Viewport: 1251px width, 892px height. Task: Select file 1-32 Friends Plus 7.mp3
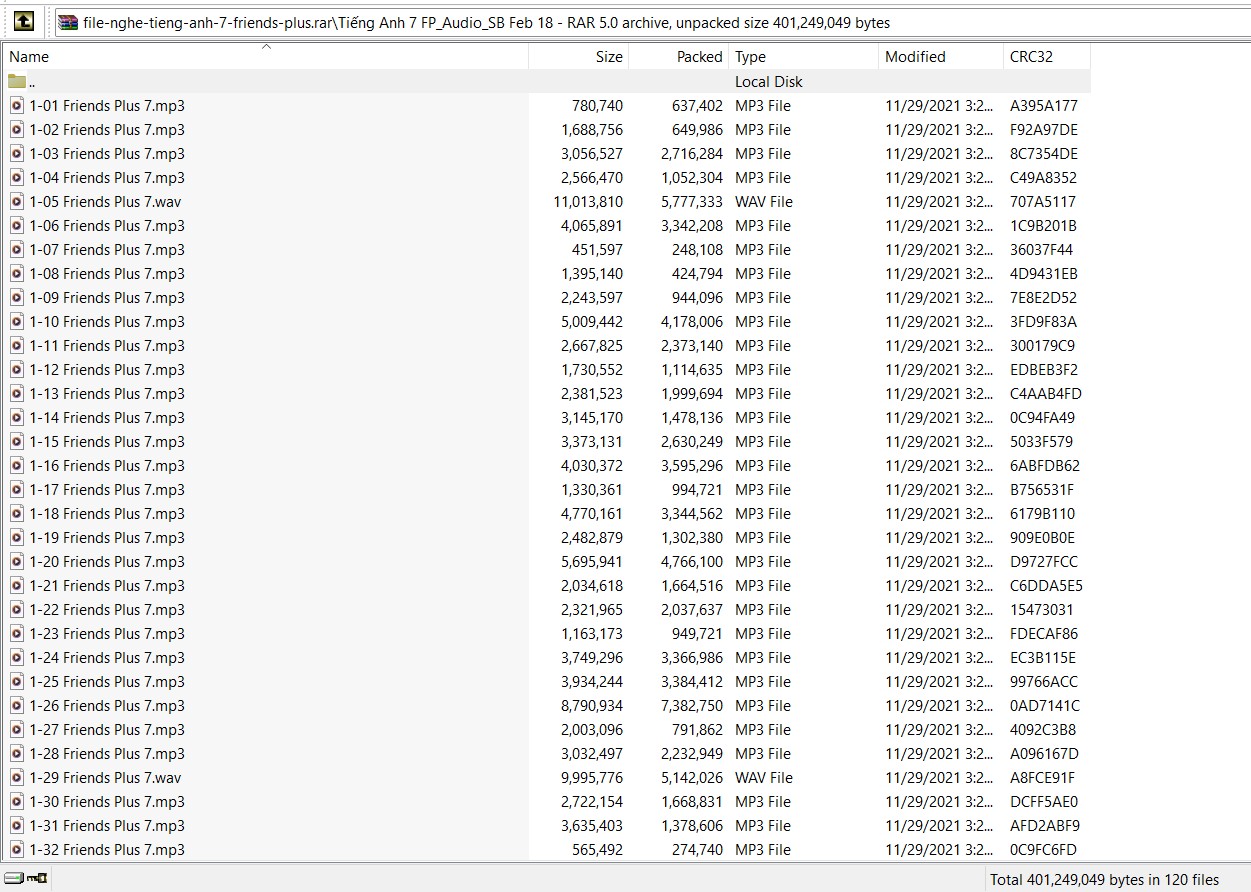point(107,850)
